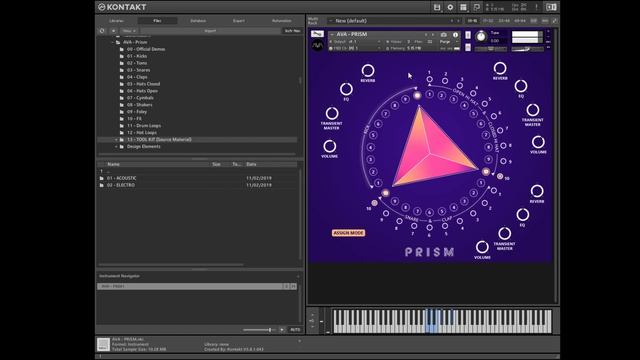The image size is (640, 360).
Task: Click the instrument thumbnail icon in info pane
Action: pyautogui.click(x=103, y=344)
